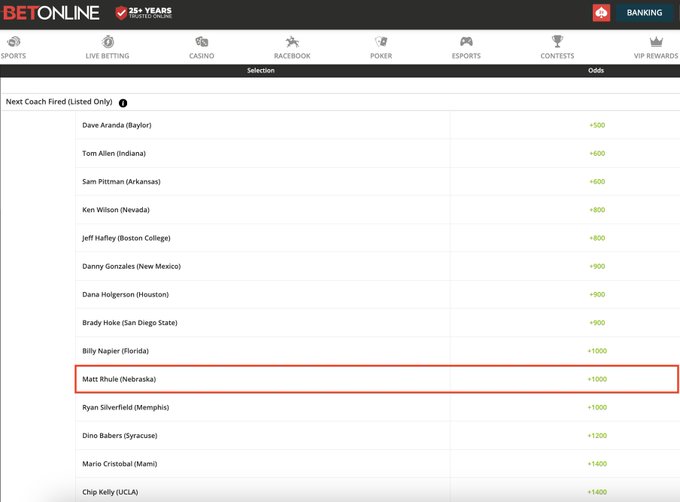680x502 pixels.
Task: Open the Sports section icon
Action: click(13, 42)
